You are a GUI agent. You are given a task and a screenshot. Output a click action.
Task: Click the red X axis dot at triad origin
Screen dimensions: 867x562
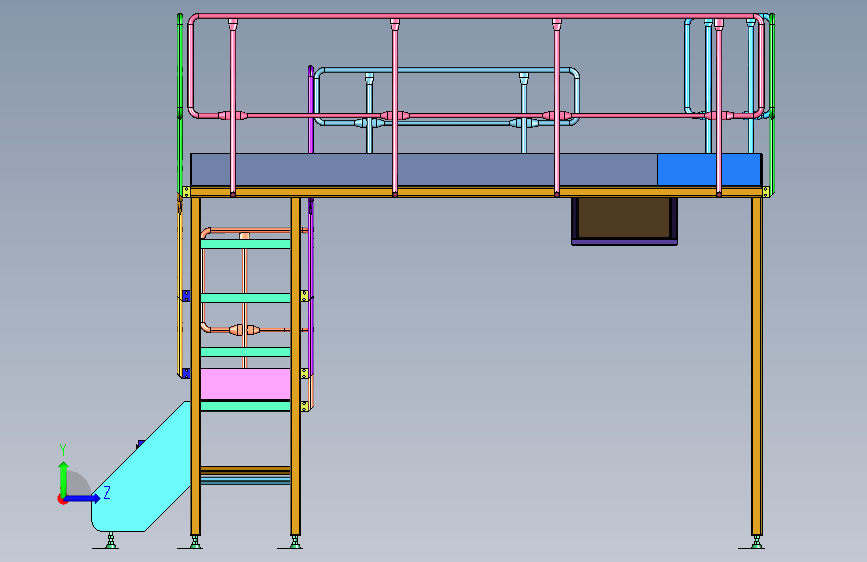click(62, 500)
